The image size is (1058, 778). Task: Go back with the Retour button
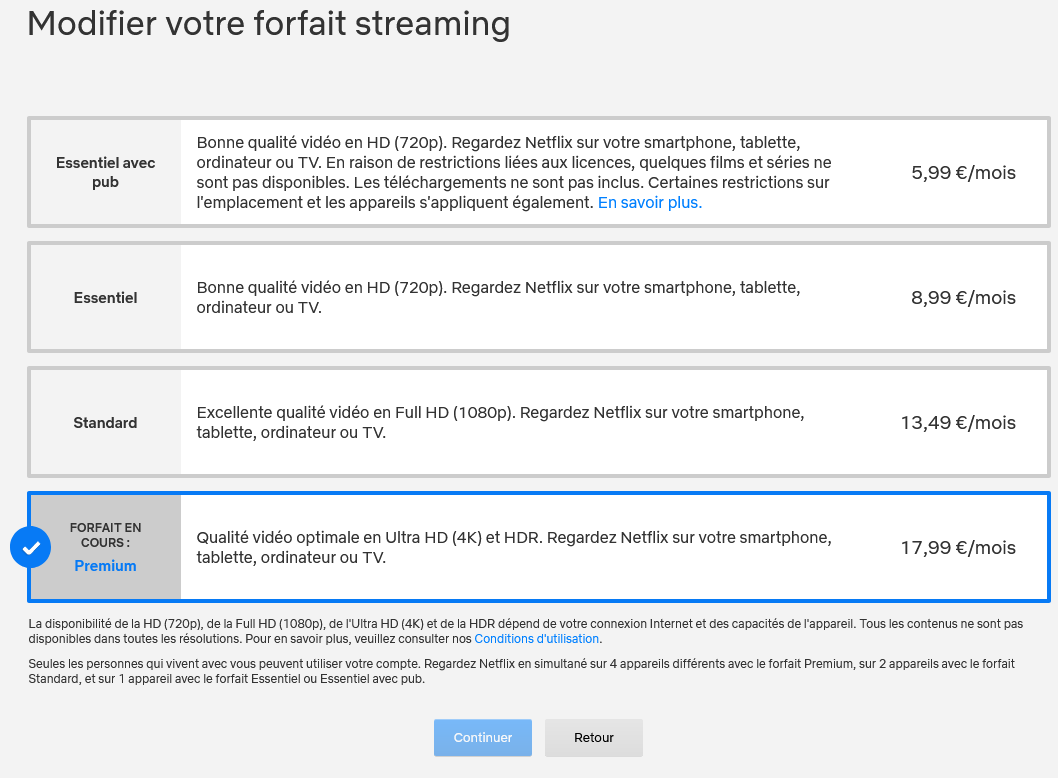coord(594,737)
